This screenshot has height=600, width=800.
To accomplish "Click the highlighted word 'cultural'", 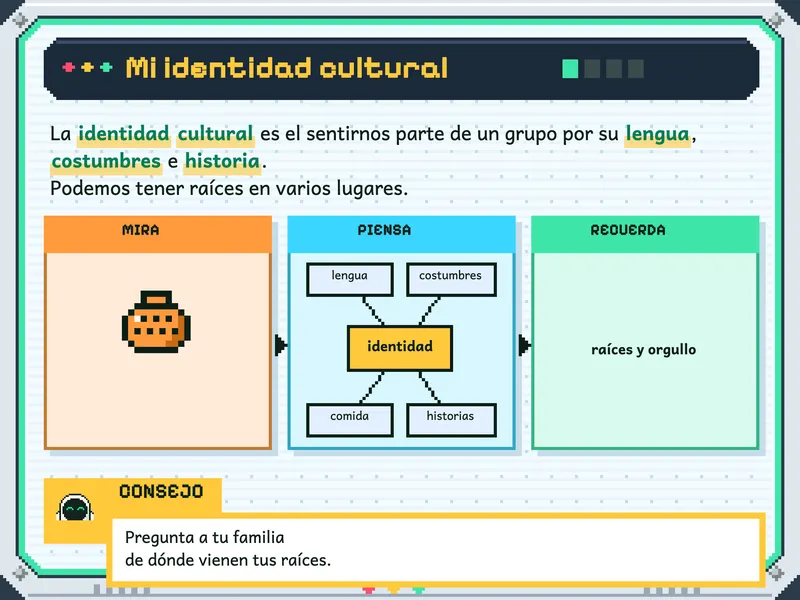I will tap(215, 134).
